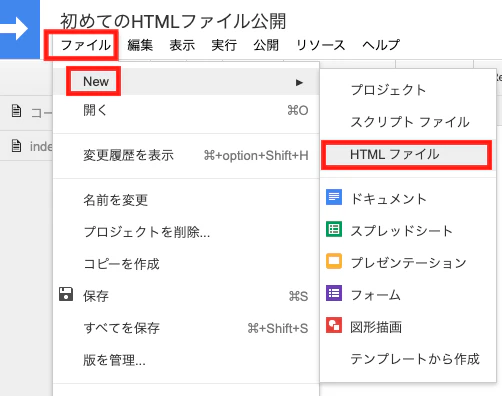Viewport: 502px width, 396px height.
Task: Click the purple Forms フォーム icon
Action: point(334,293)
